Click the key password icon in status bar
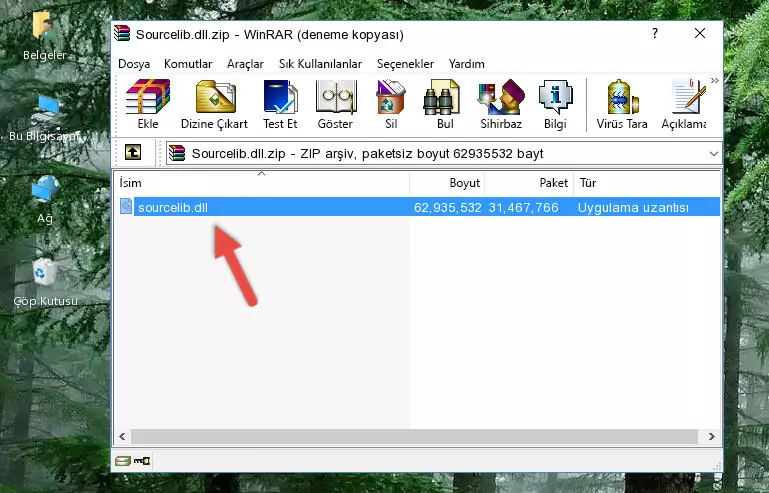The image size is (769, 493). click(142, 460)
